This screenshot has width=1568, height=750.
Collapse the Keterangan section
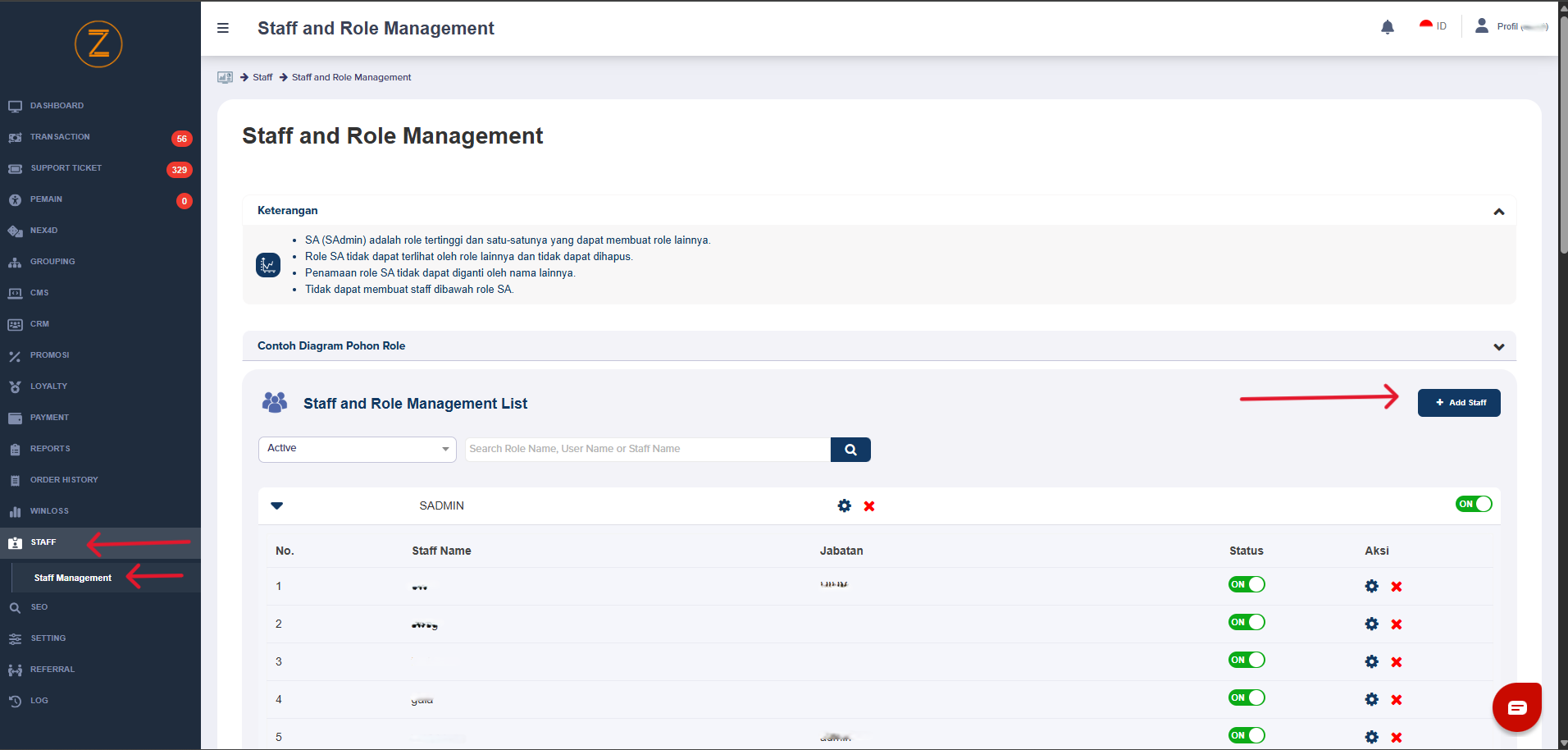click(1498, 211)
